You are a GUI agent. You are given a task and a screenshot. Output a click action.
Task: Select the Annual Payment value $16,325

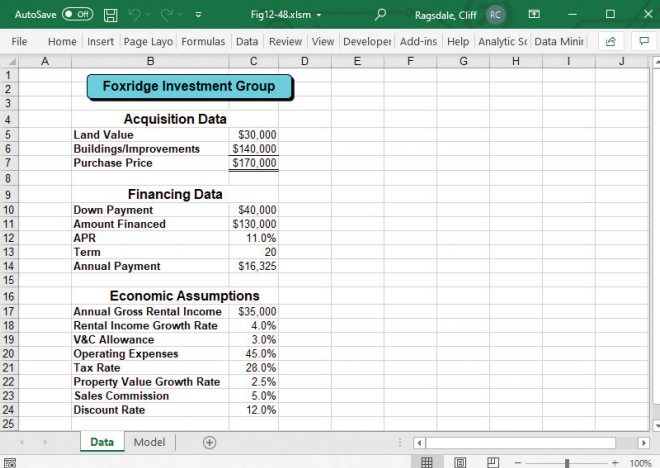tap(254, 266)
